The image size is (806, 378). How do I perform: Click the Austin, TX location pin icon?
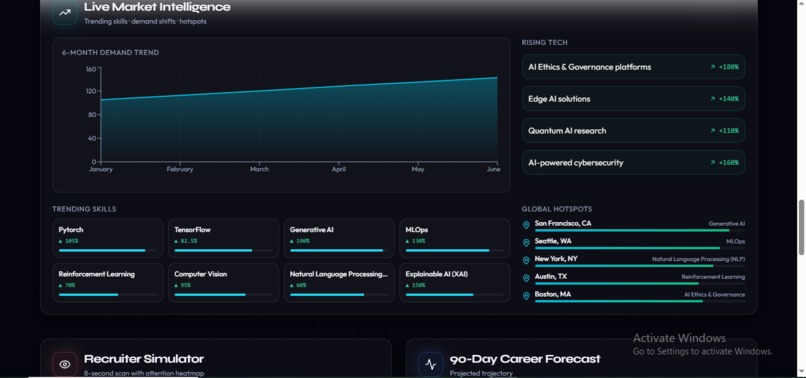click(526, 278)
